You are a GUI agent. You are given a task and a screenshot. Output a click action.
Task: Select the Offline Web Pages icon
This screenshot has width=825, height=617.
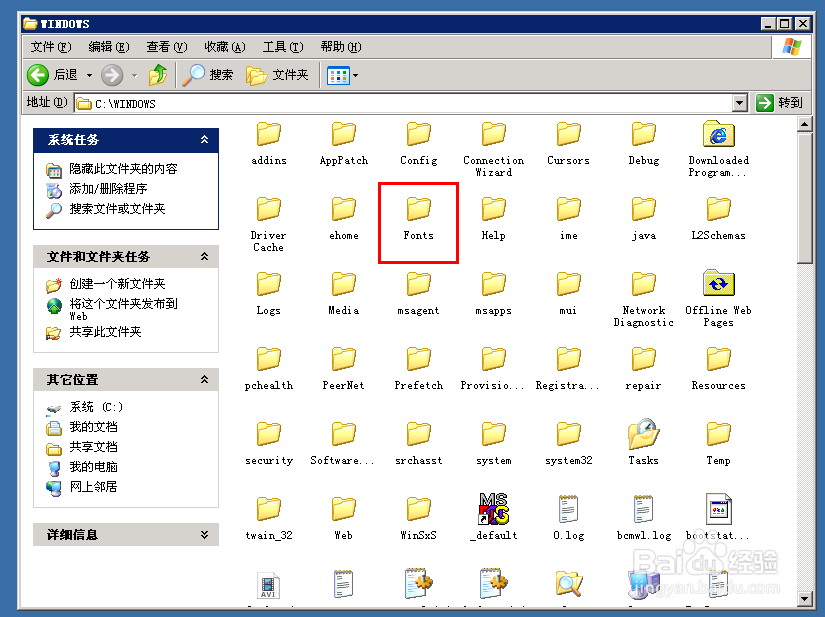(718, 283)
